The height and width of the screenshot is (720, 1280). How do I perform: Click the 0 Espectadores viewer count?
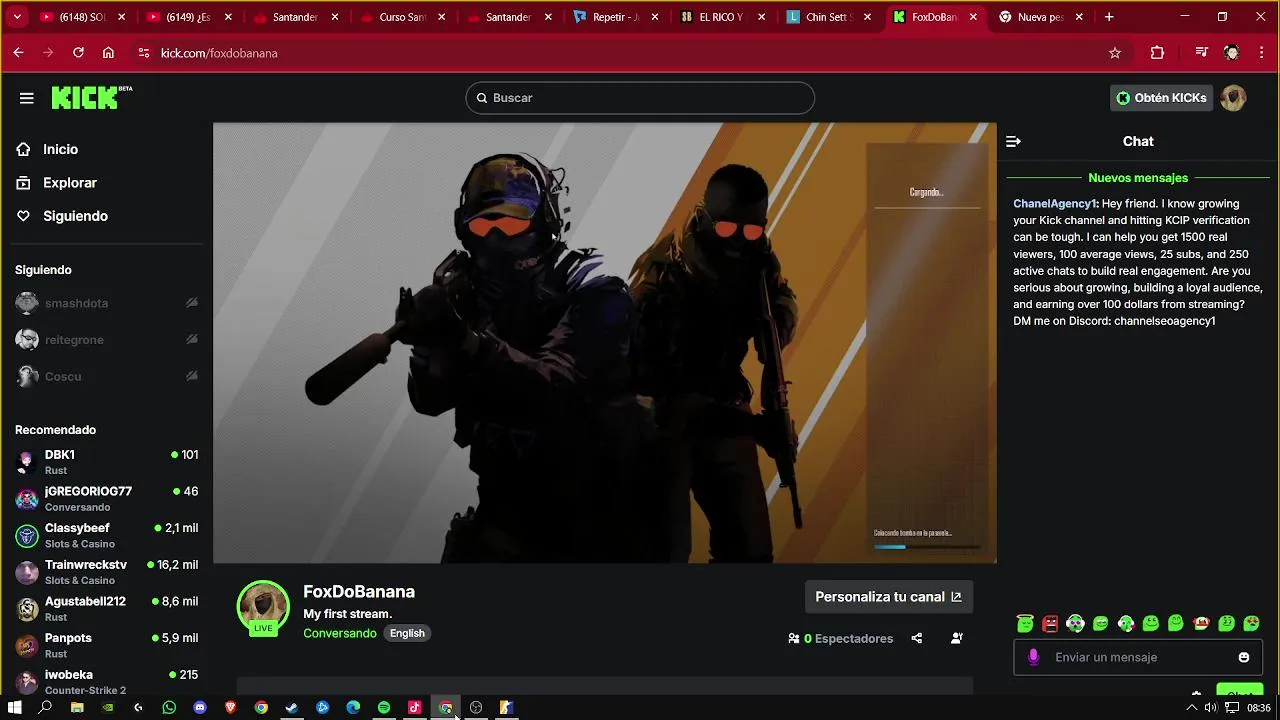pos(840,638)
